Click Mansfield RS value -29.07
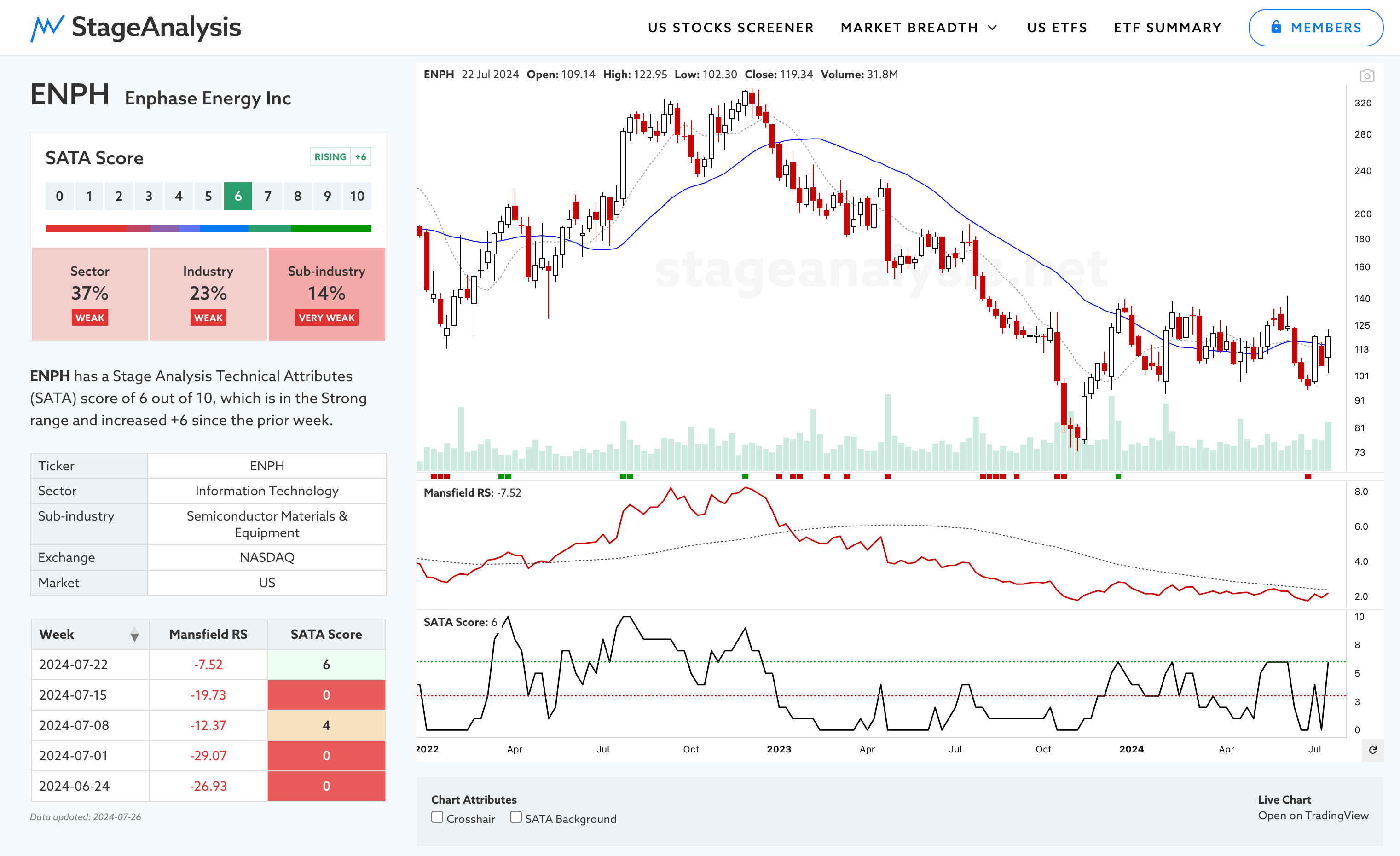 (208, 756)
